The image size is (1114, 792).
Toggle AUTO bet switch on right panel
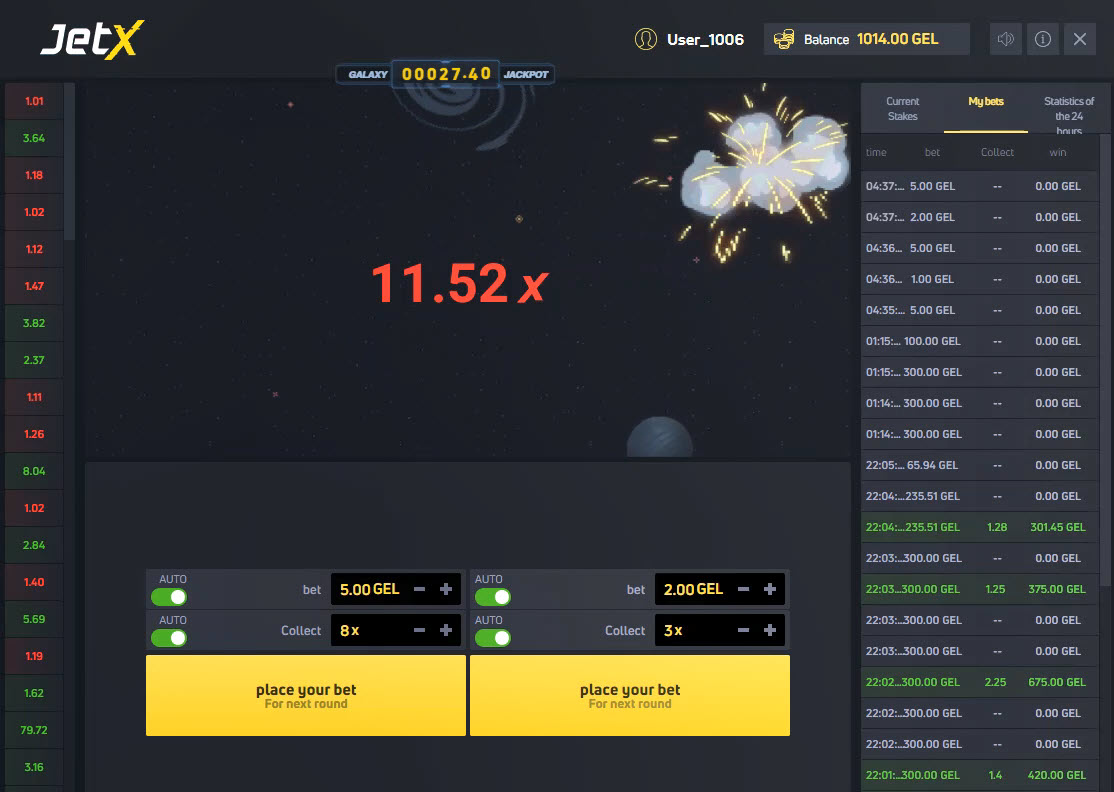click(x=493, y=597)
